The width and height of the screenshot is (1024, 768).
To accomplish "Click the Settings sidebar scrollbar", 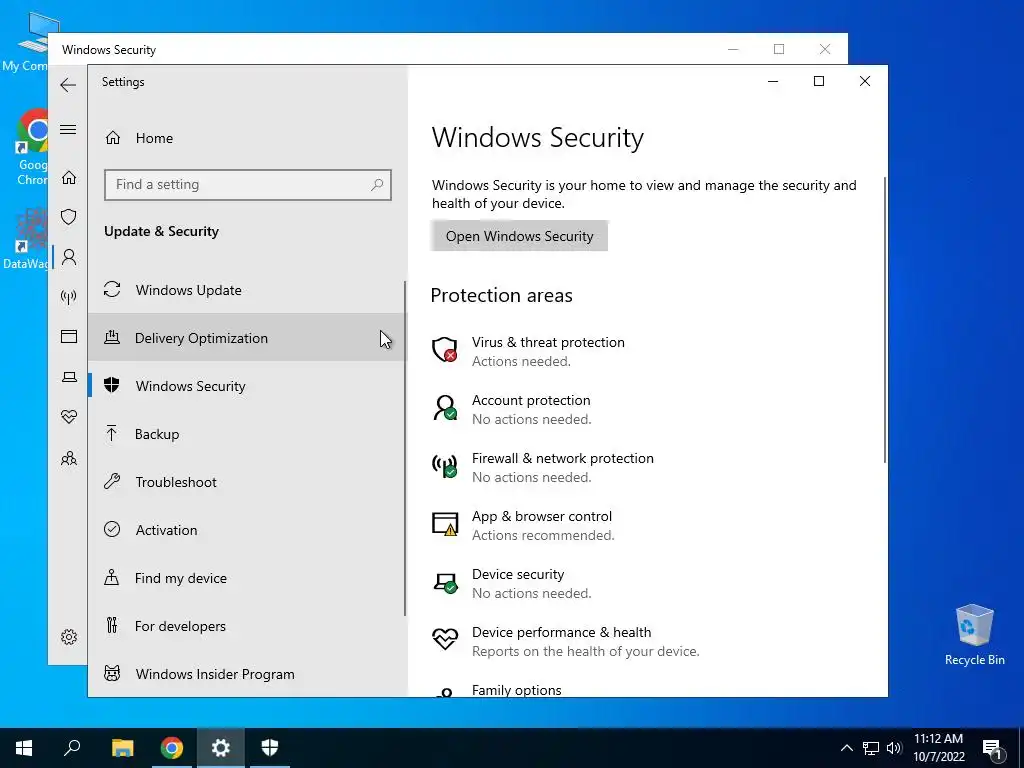I will (405, 448).
